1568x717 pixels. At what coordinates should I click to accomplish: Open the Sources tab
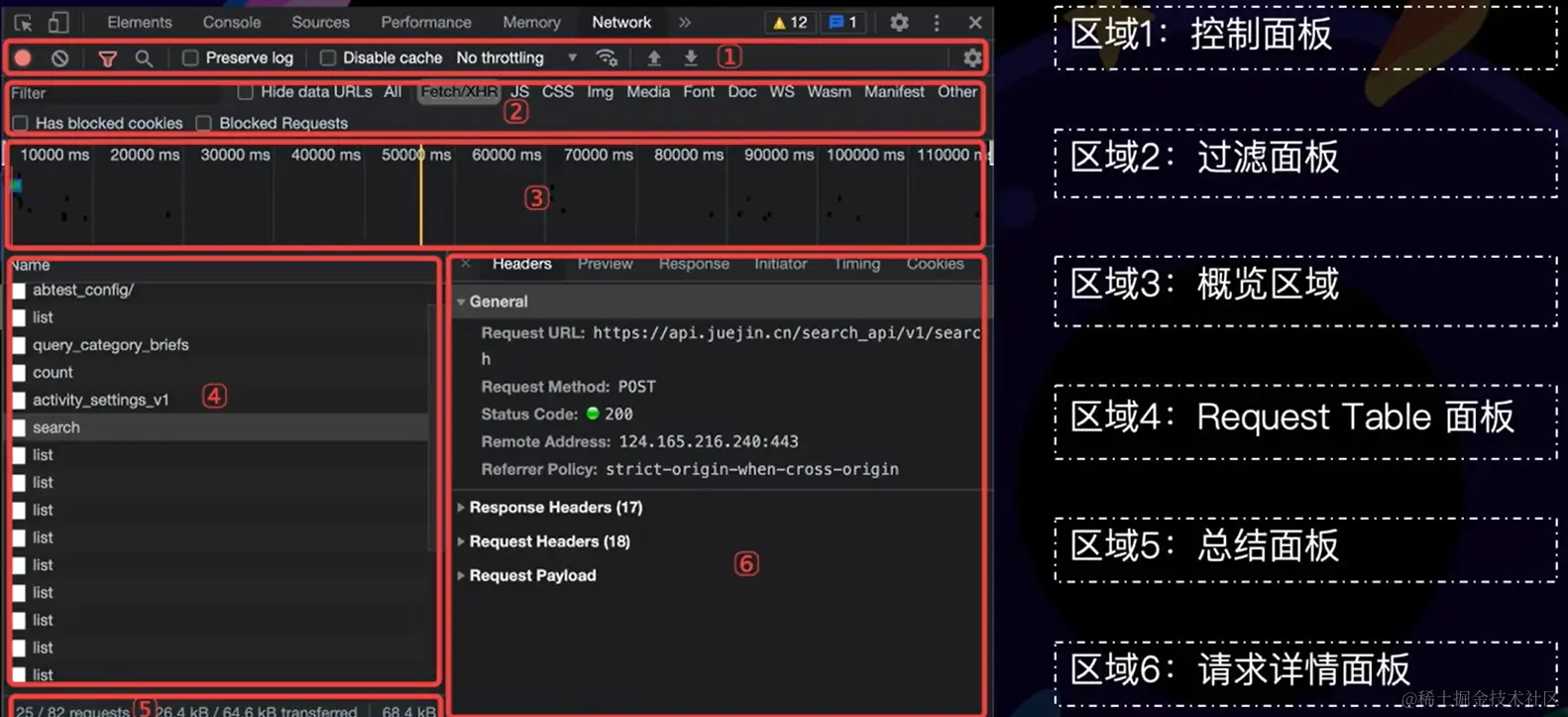pos(320,22)
